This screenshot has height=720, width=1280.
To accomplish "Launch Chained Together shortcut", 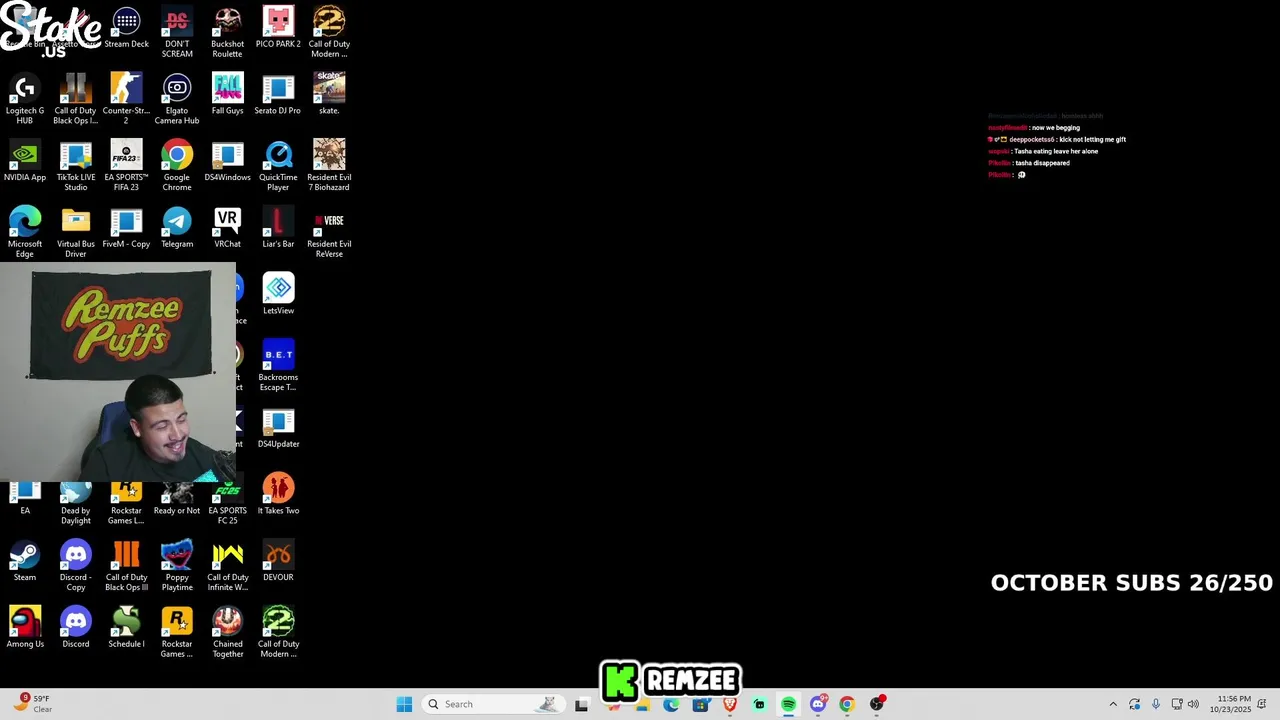I will (227, 633).
